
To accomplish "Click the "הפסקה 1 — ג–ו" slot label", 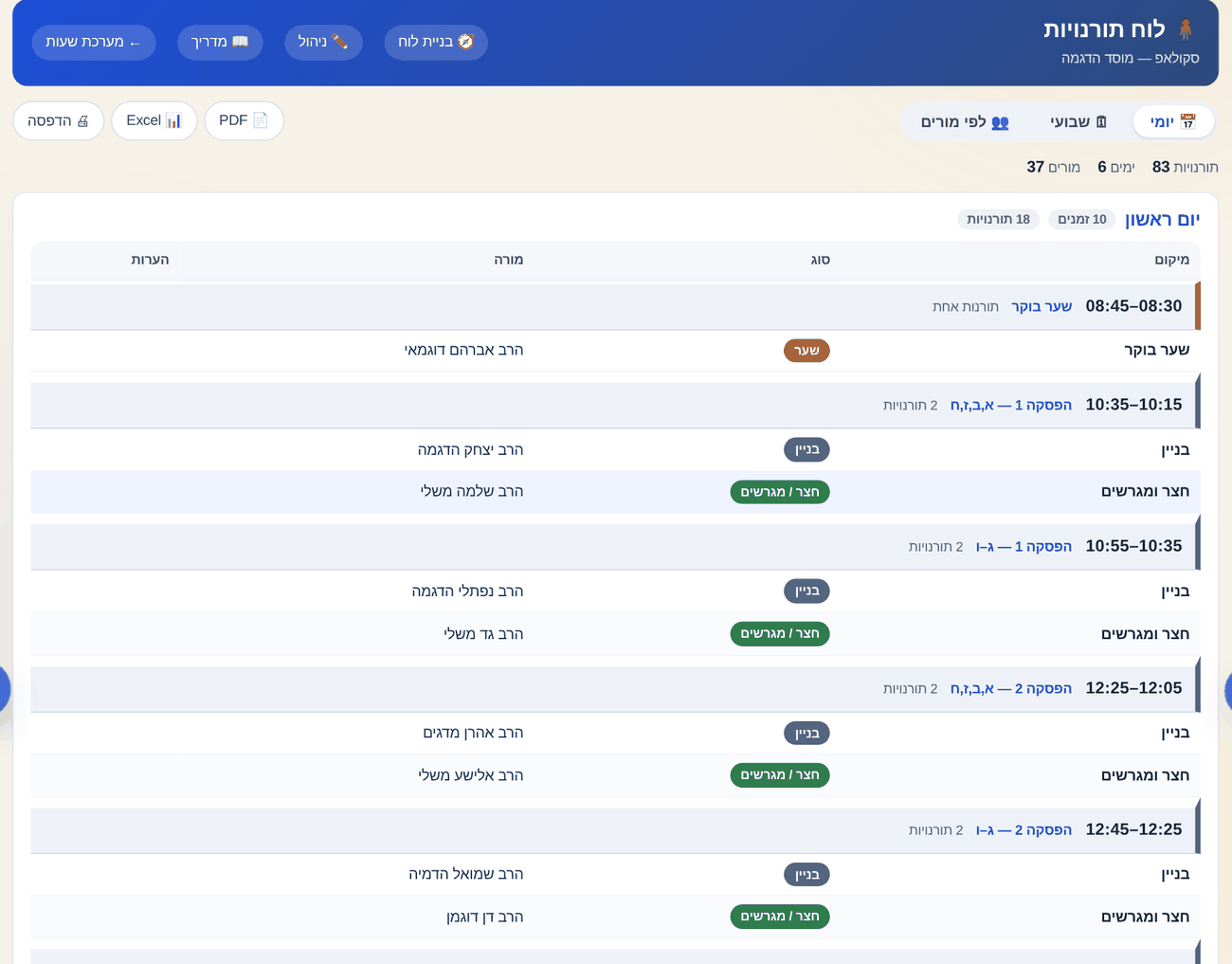I will pos(1024,546).
